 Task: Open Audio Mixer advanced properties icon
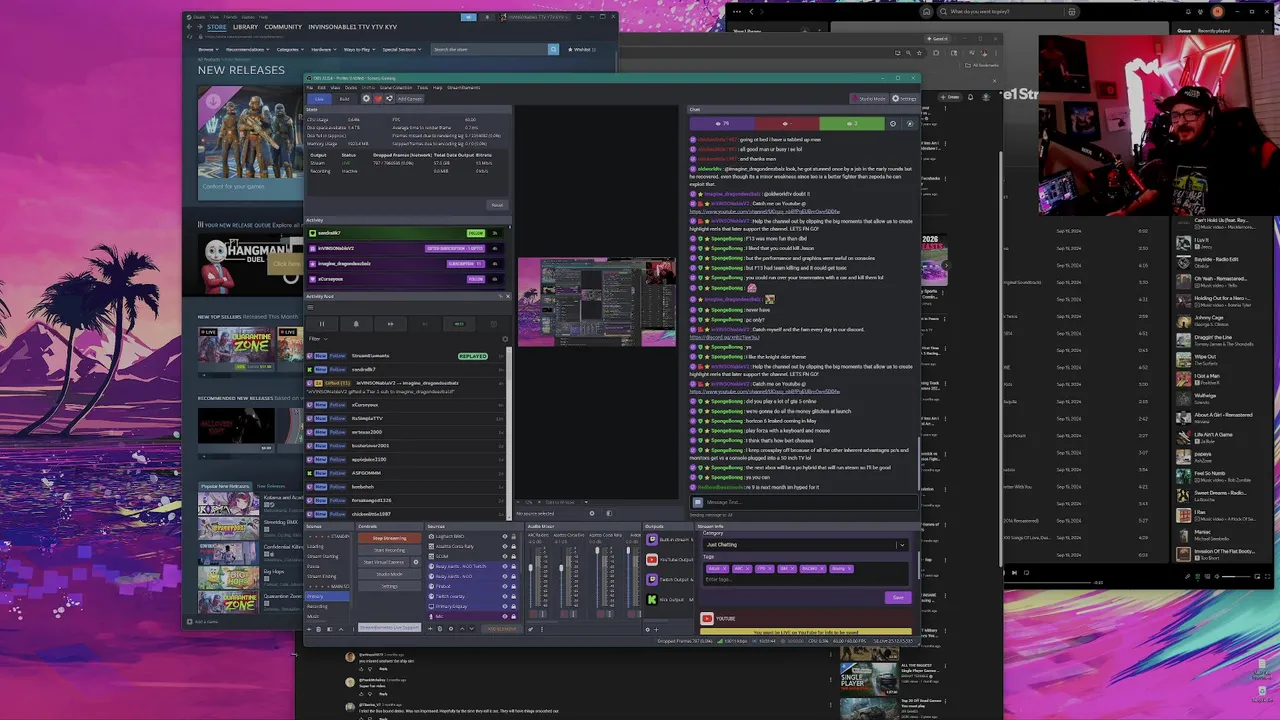tap(531, 629)
